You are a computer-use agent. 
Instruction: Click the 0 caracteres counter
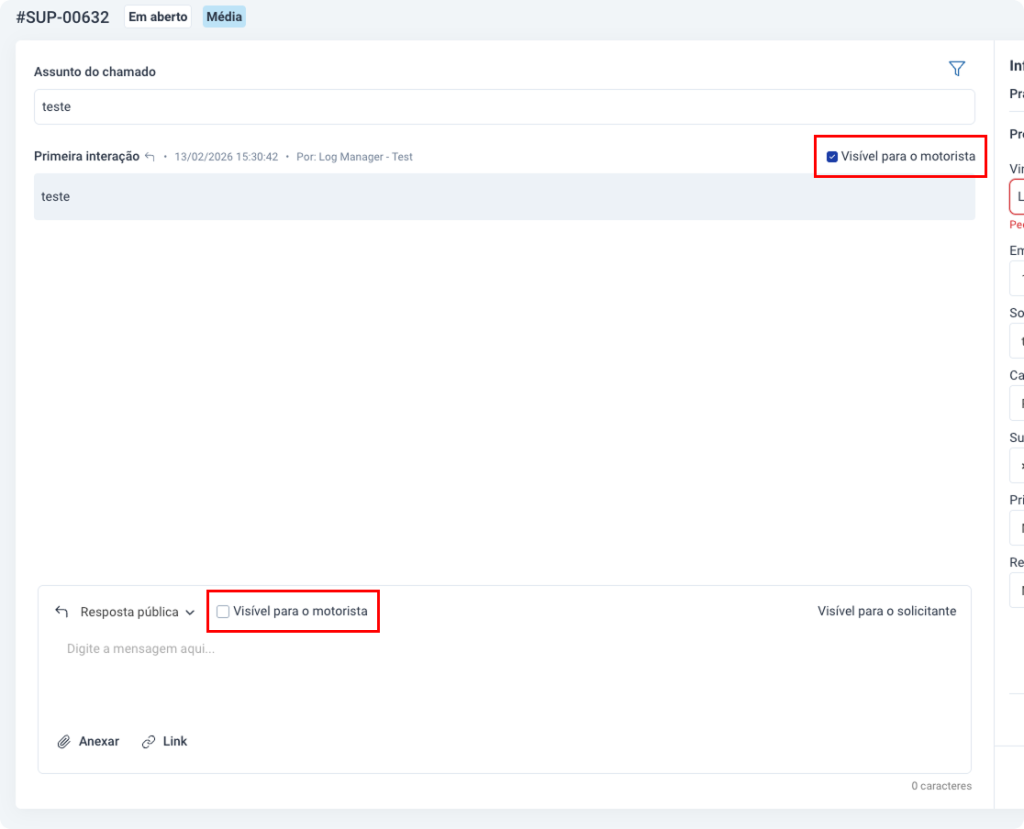tap(941, 786)
